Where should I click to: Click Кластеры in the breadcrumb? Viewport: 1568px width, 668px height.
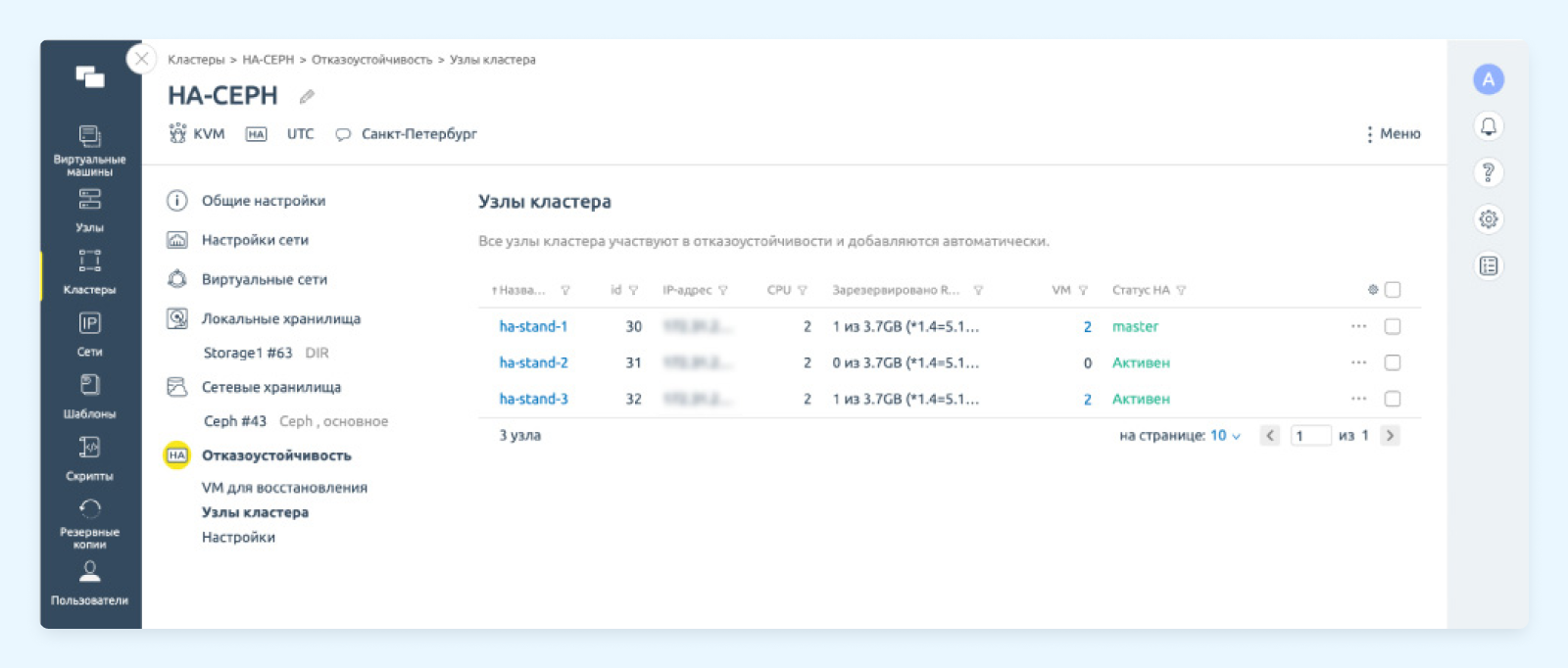click(196, 60)
